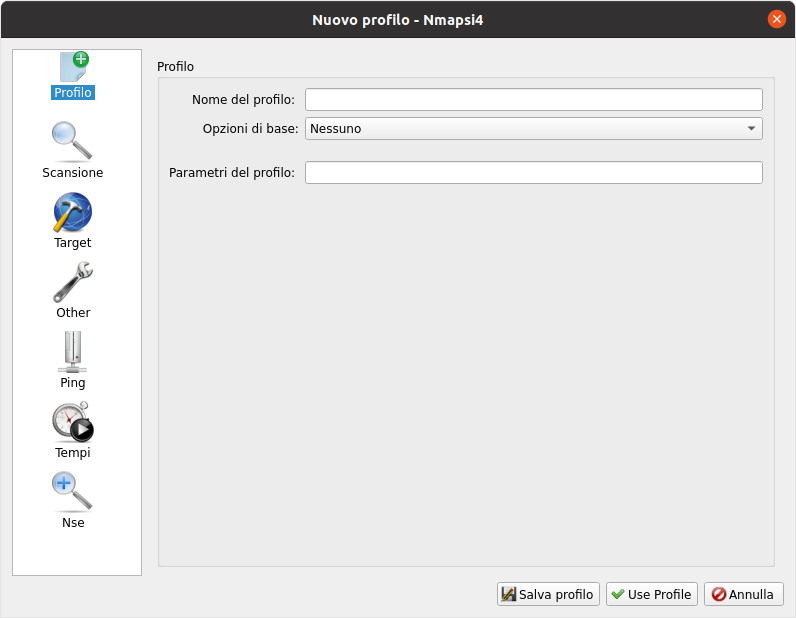Viewport: 796px width, 618px height.
Task: Switch to the Nse section label
Action: (x=73, y=523)
